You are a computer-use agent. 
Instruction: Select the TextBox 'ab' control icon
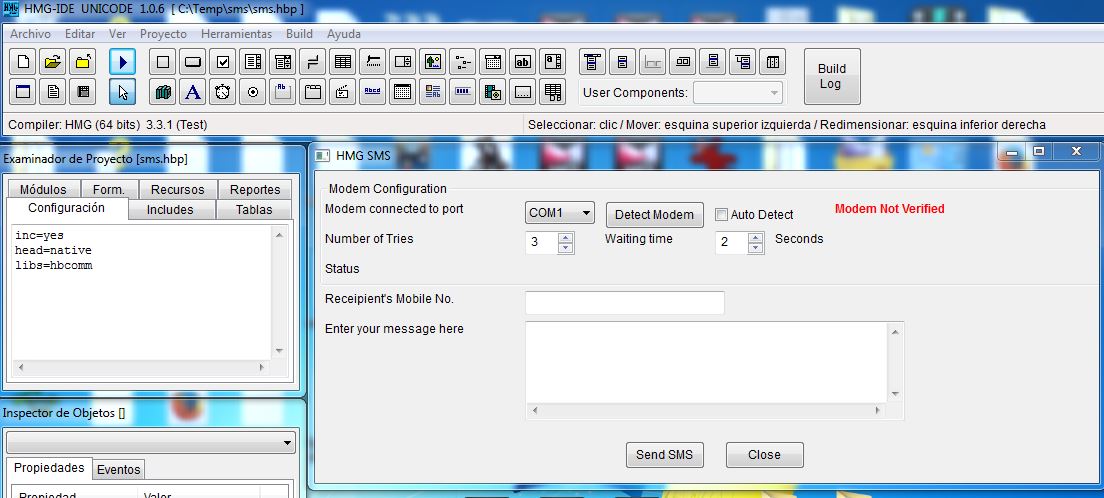(x=523, y=62)
